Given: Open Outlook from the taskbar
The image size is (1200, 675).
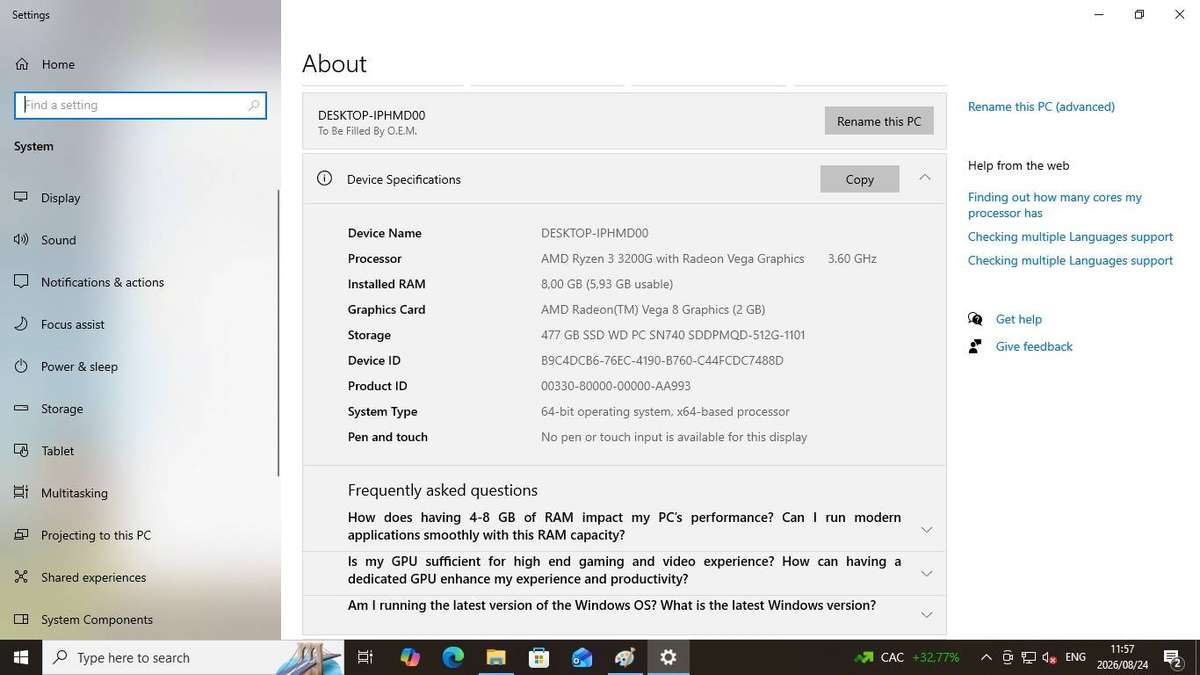Looking at the screenshot, I should tap(582, 657).
